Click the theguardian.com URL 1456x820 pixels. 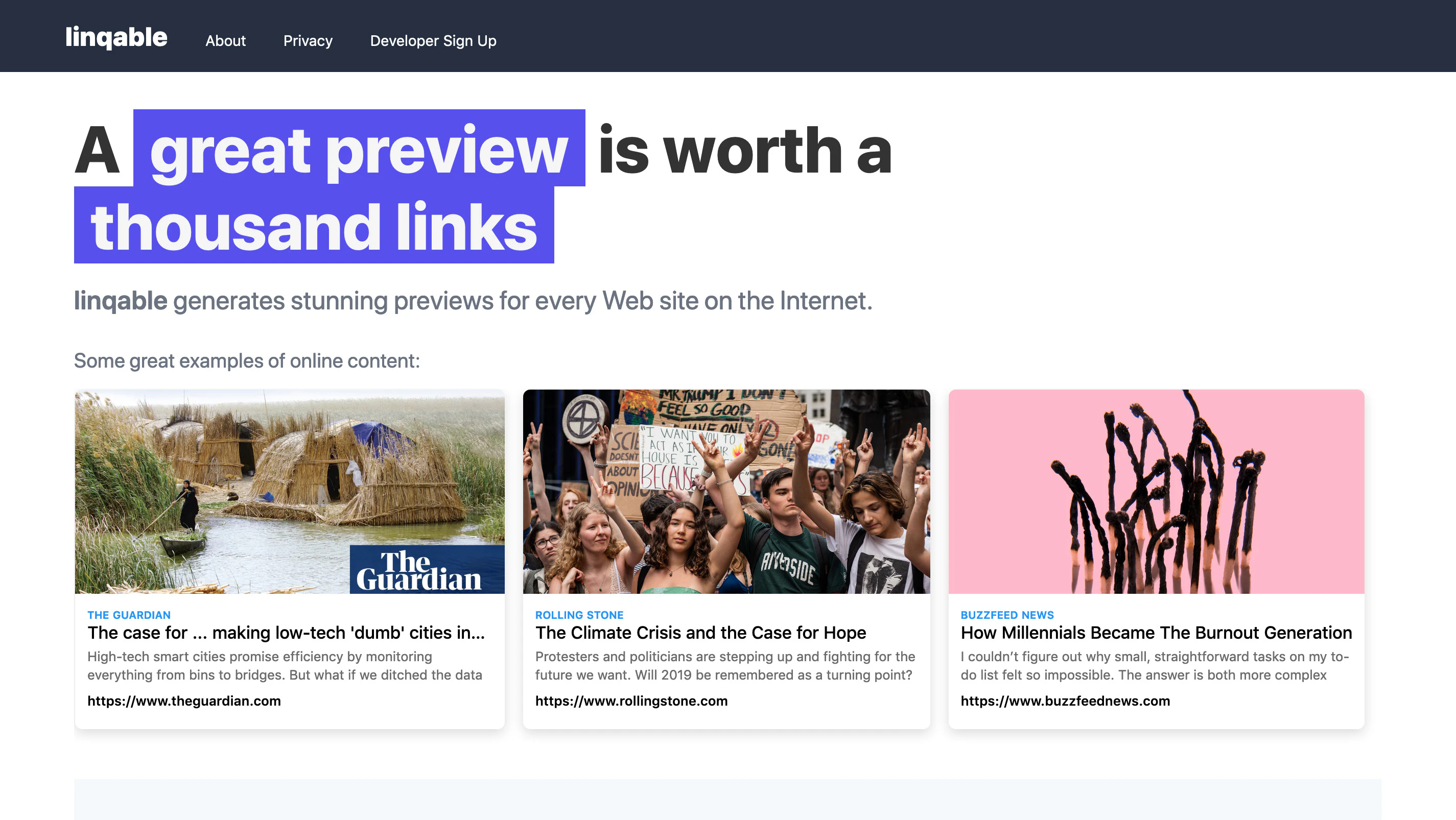[184, 701]
